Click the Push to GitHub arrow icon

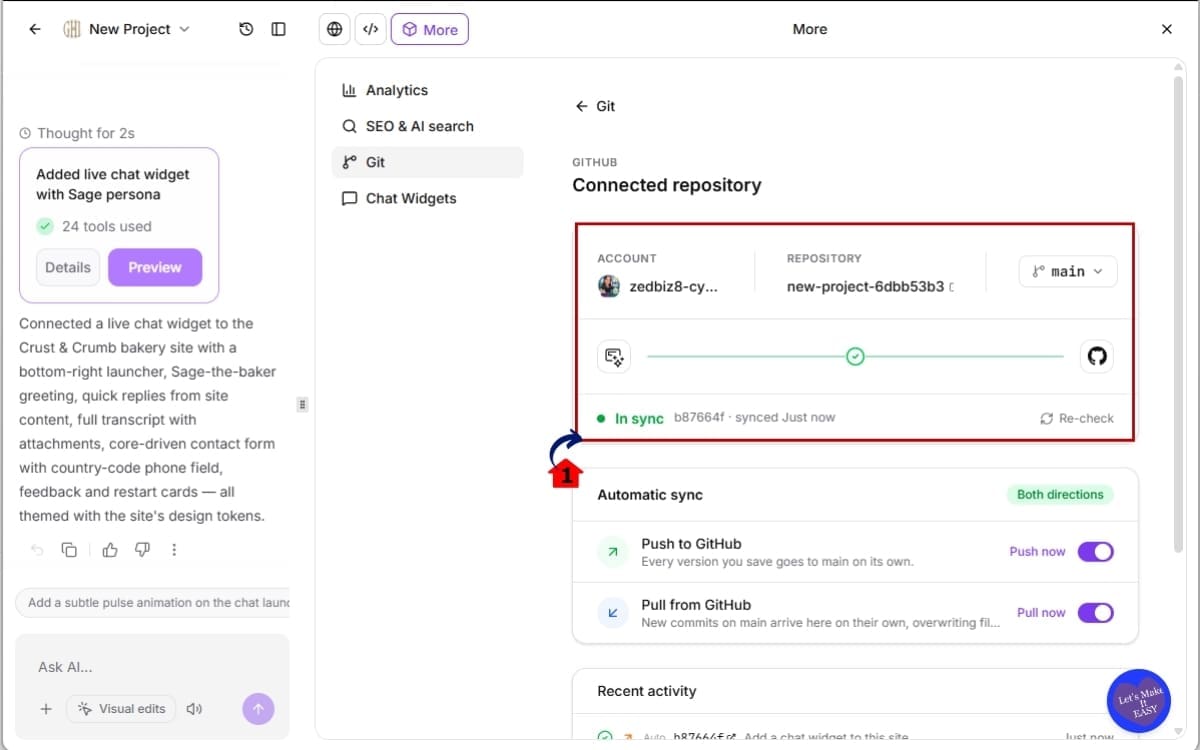[x=613, y=552]
